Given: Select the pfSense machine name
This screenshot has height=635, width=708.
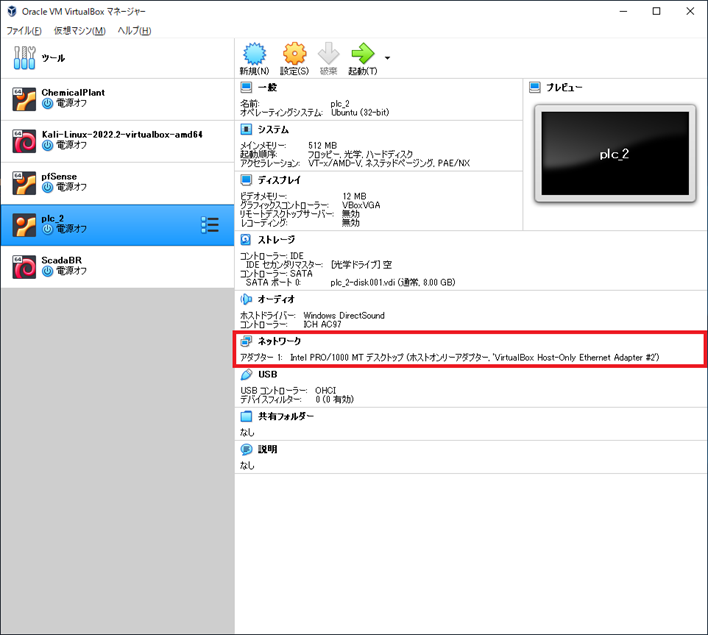Looking at the screenshot, I should pos(59,176).
